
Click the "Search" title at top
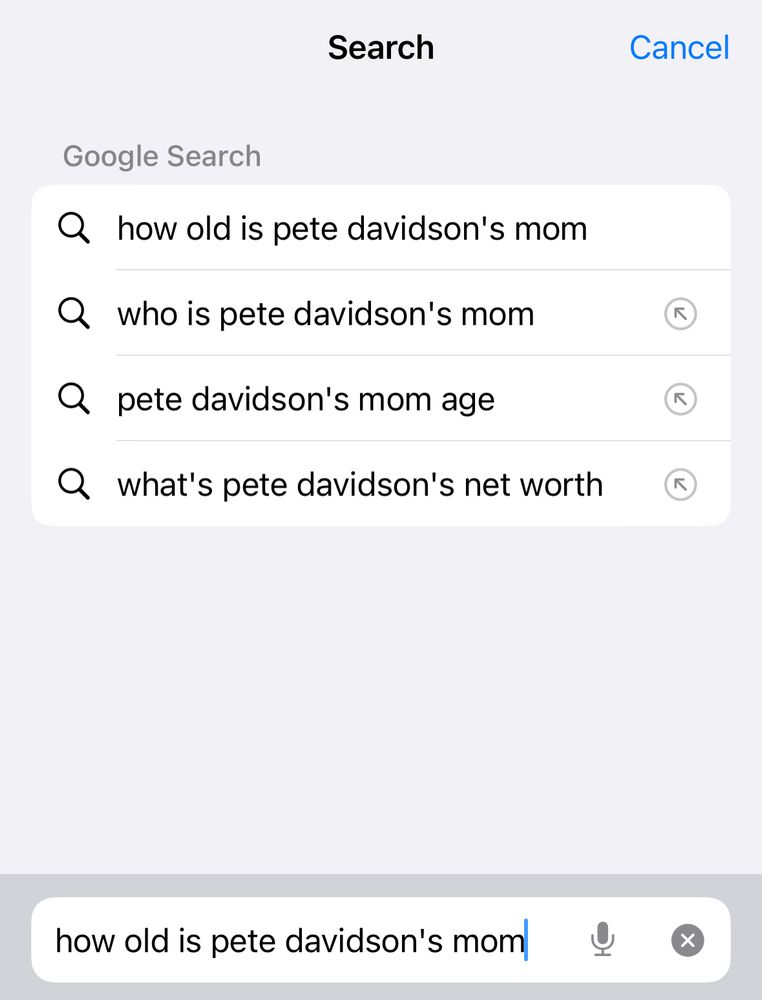pos(381,48)
